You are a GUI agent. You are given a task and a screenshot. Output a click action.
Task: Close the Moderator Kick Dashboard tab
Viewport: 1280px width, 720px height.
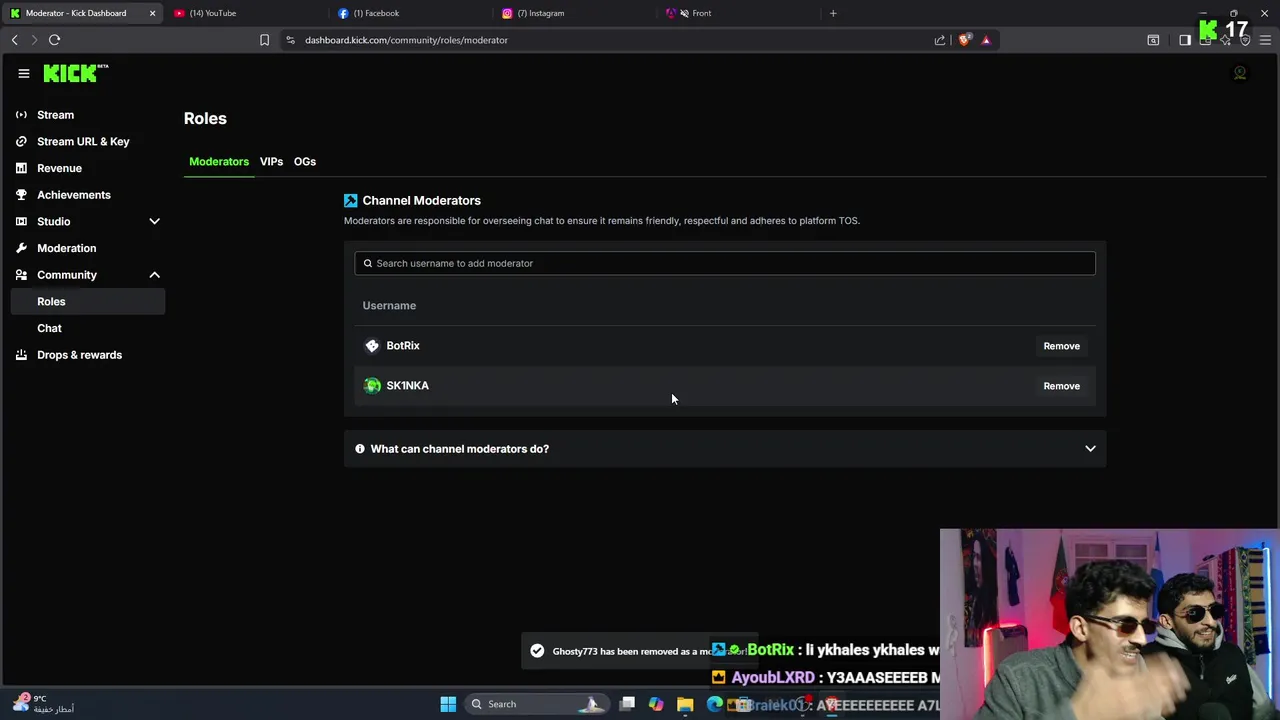[x=152, y=13]
